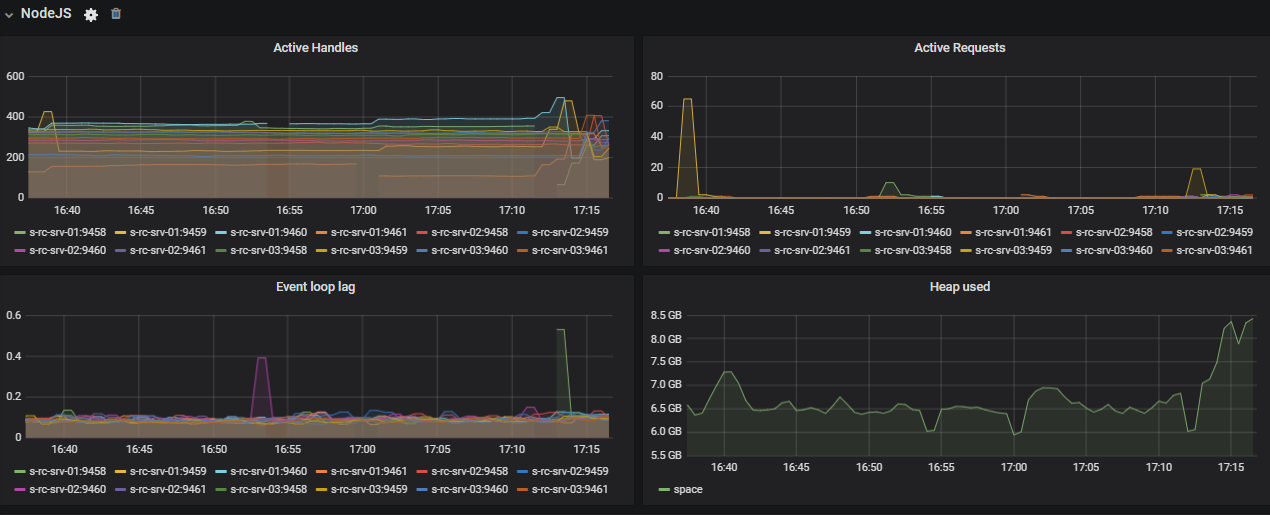Open the Active Handles panel title menu

[x=315, y=47]
